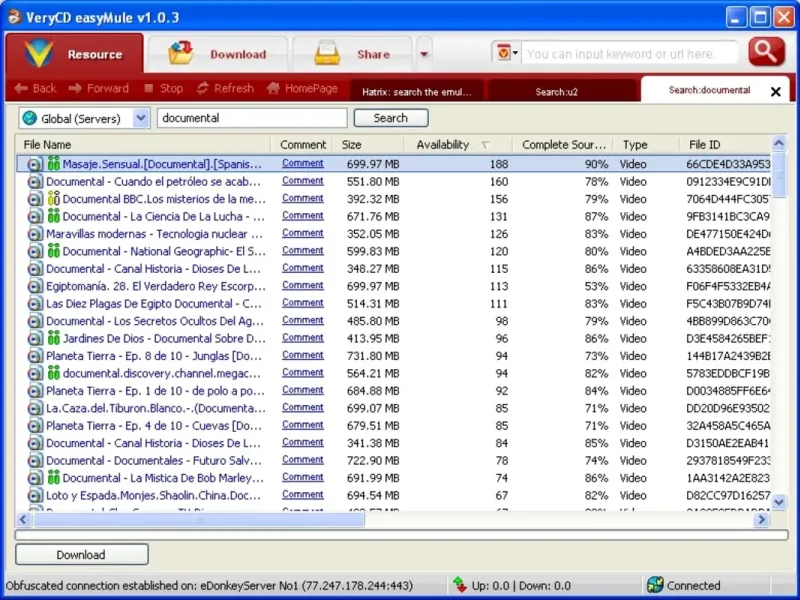This screenshot has width=800, height=600.
Task: Open the Resource tab
Action: click(74, 54)
